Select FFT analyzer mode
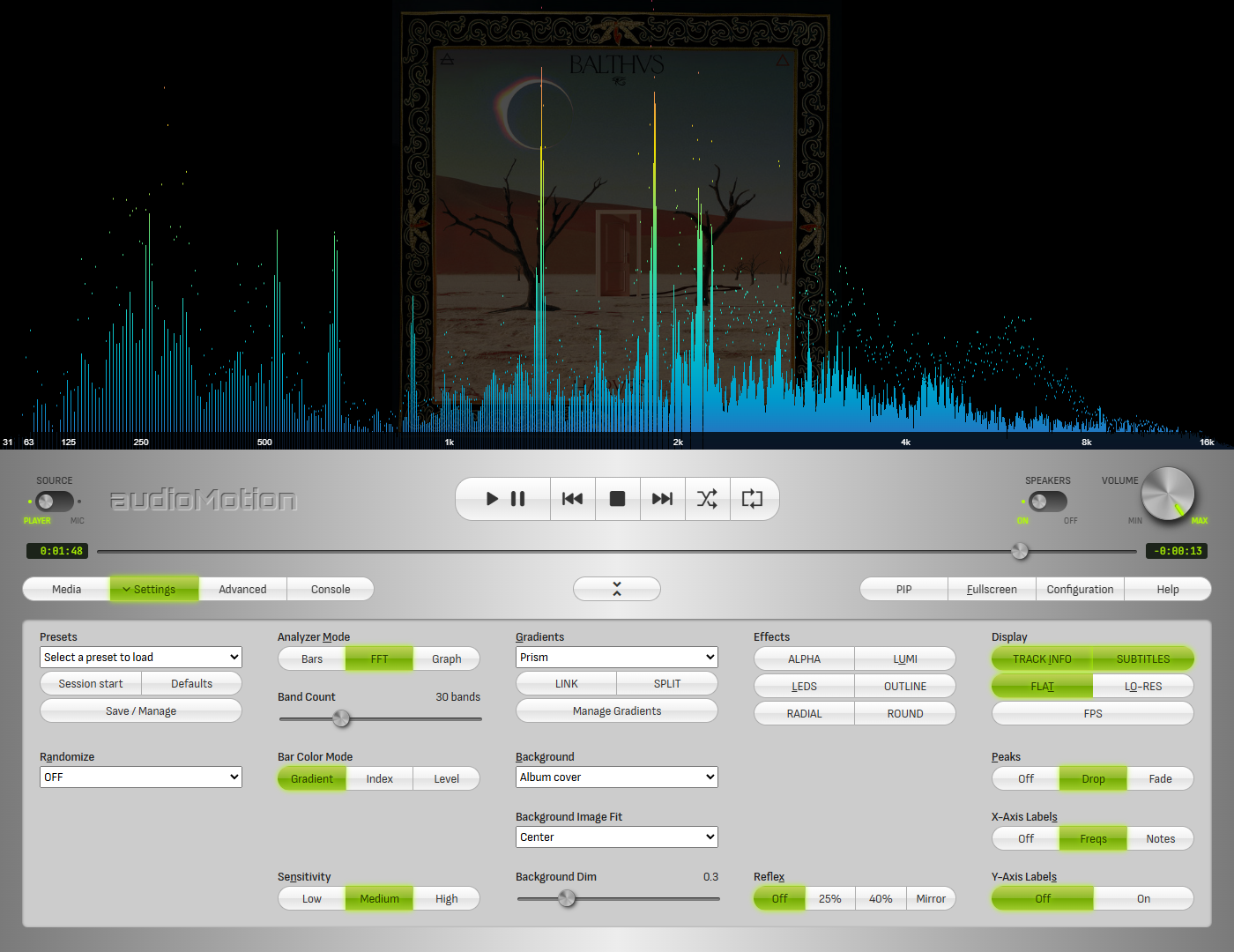 379,658
